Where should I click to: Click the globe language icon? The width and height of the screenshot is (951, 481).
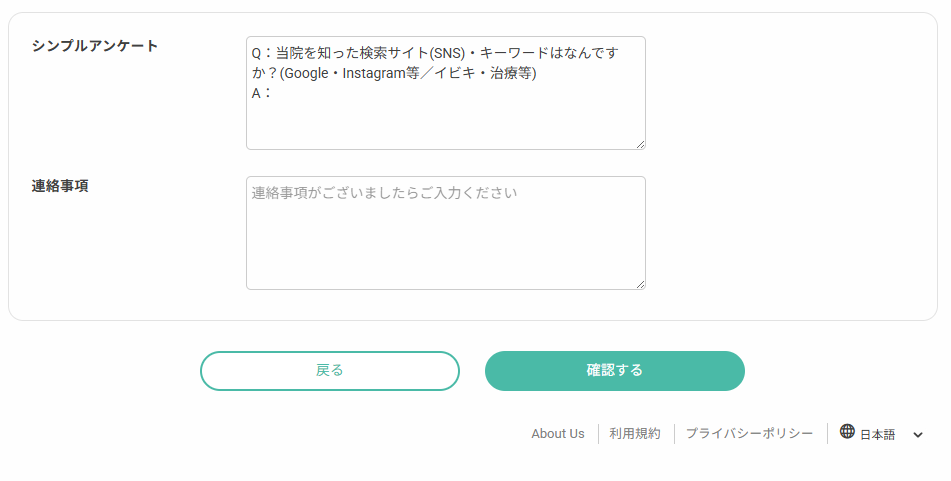click(847, 432)
